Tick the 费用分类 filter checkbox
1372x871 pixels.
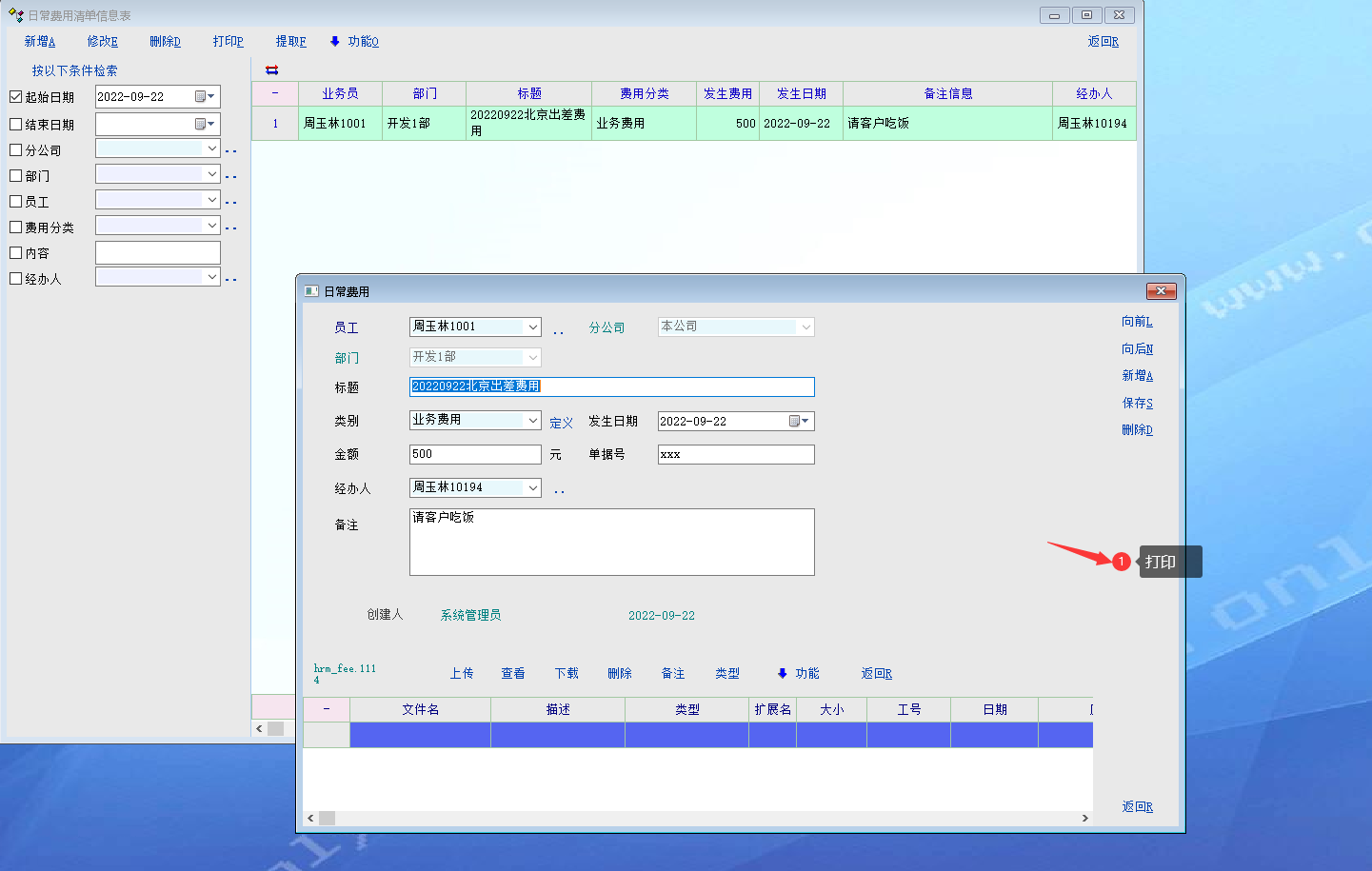(x=15, y=228)
